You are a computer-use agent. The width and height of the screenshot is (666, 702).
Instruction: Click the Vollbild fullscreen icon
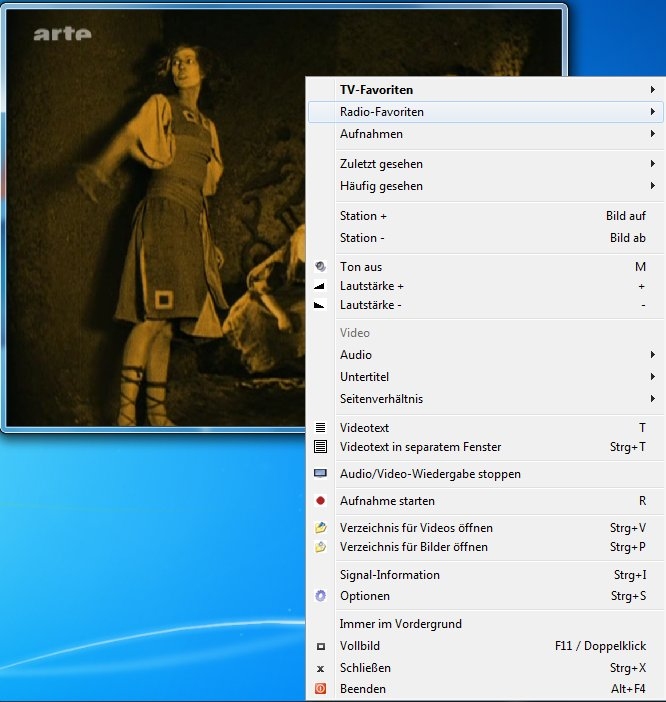[x=320, y=647]
